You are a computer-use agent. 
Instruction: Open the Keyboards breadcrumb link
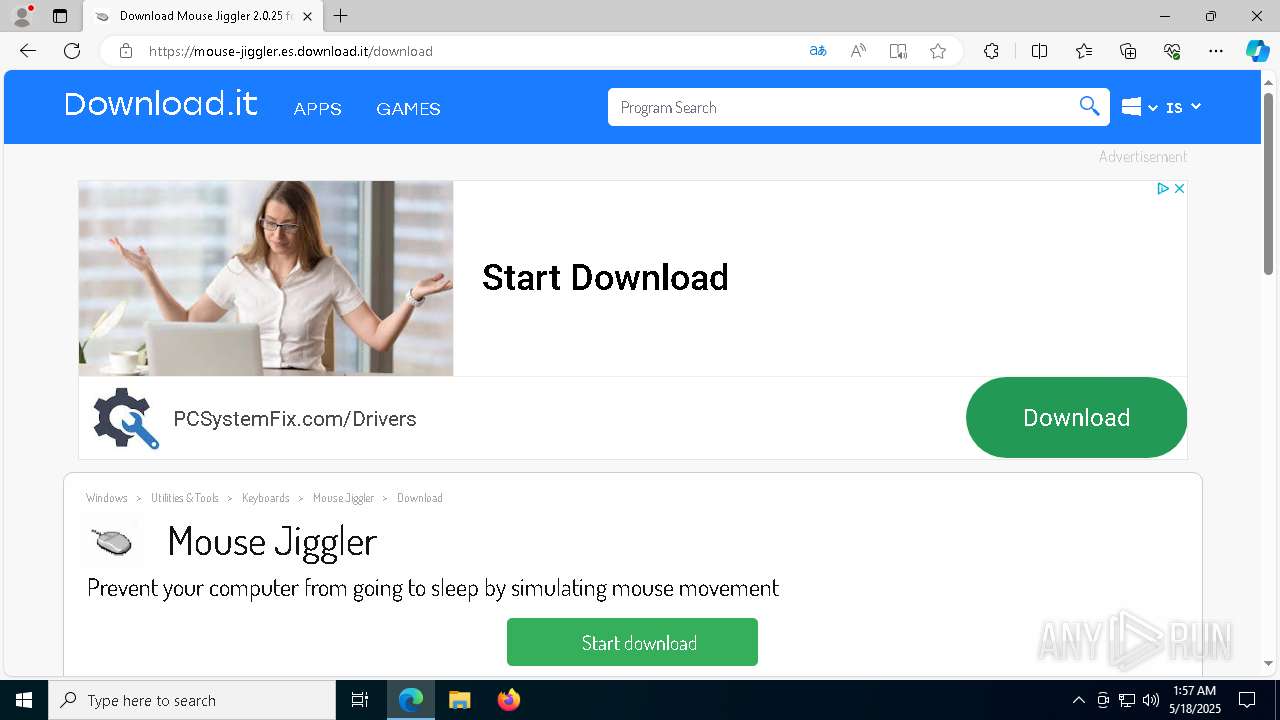point(266,498)
